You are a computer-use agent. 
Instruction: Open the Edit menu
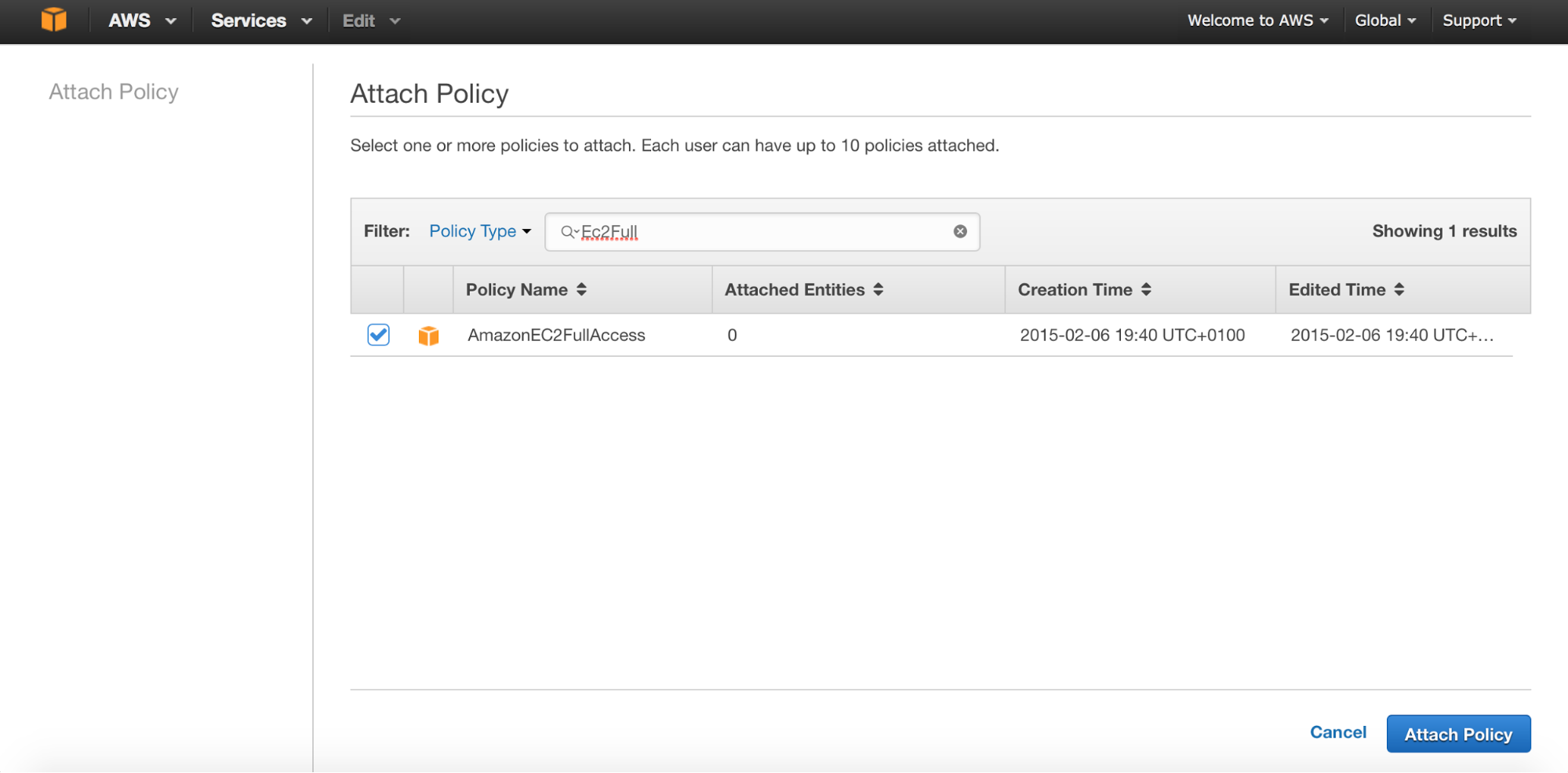coord(371,20)
